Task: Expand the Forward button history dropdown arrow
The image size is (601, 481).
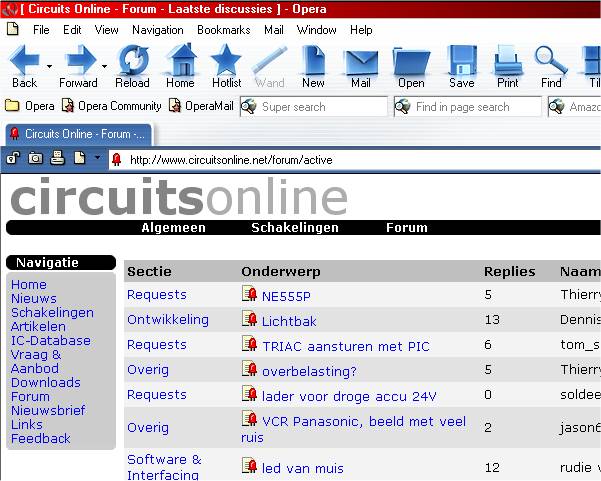Action: 104,65
